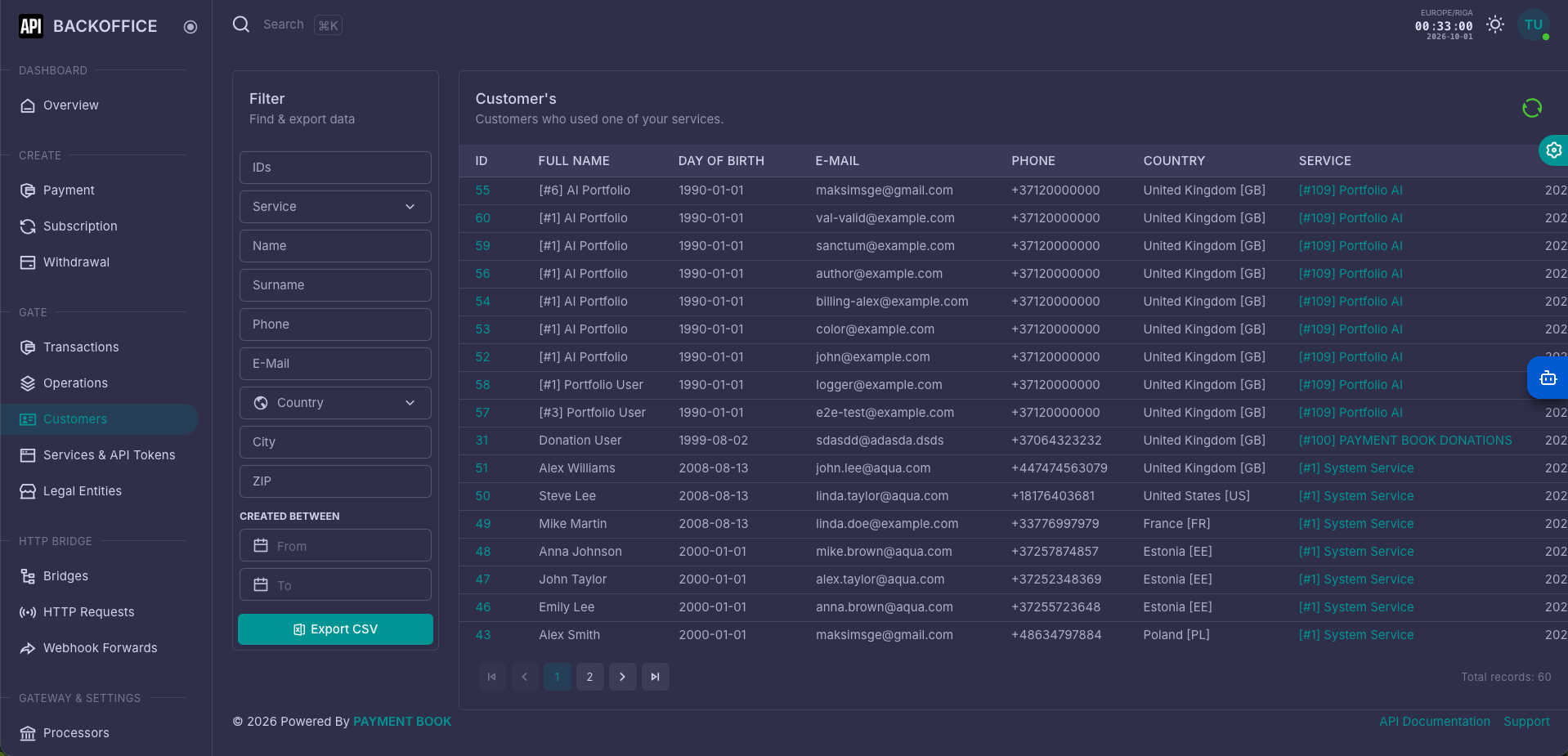Focus the Surname filter field
The image size is (1568, 756).
[x=335, y=285]
